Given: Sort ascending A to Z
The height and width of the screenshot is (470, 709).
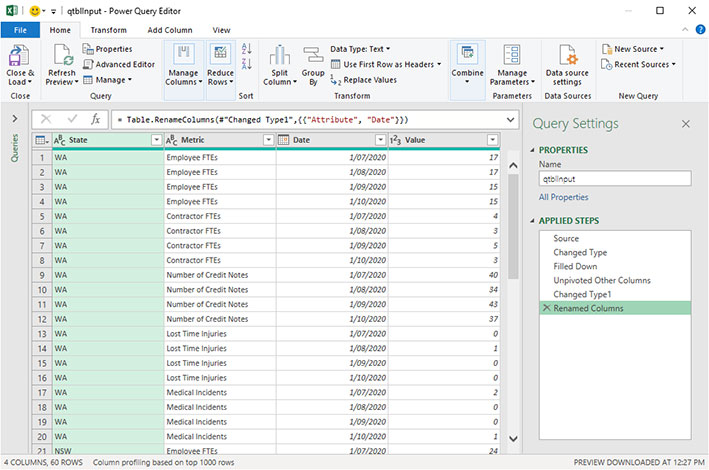Looking at the screenshot, I should pos(246,48).
